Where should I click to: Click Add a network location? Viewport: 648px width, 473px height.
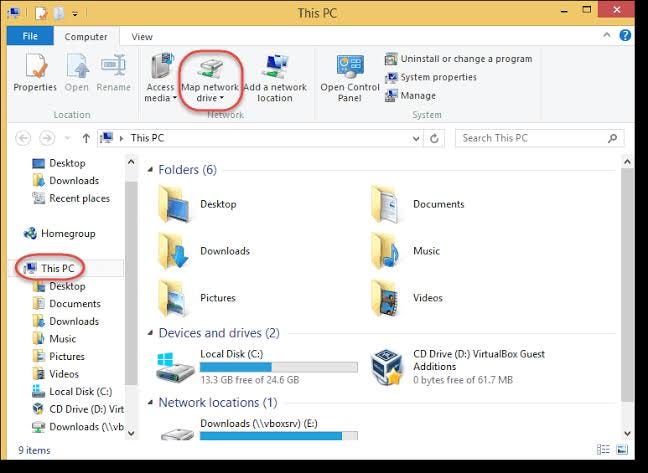pos(275,78)
